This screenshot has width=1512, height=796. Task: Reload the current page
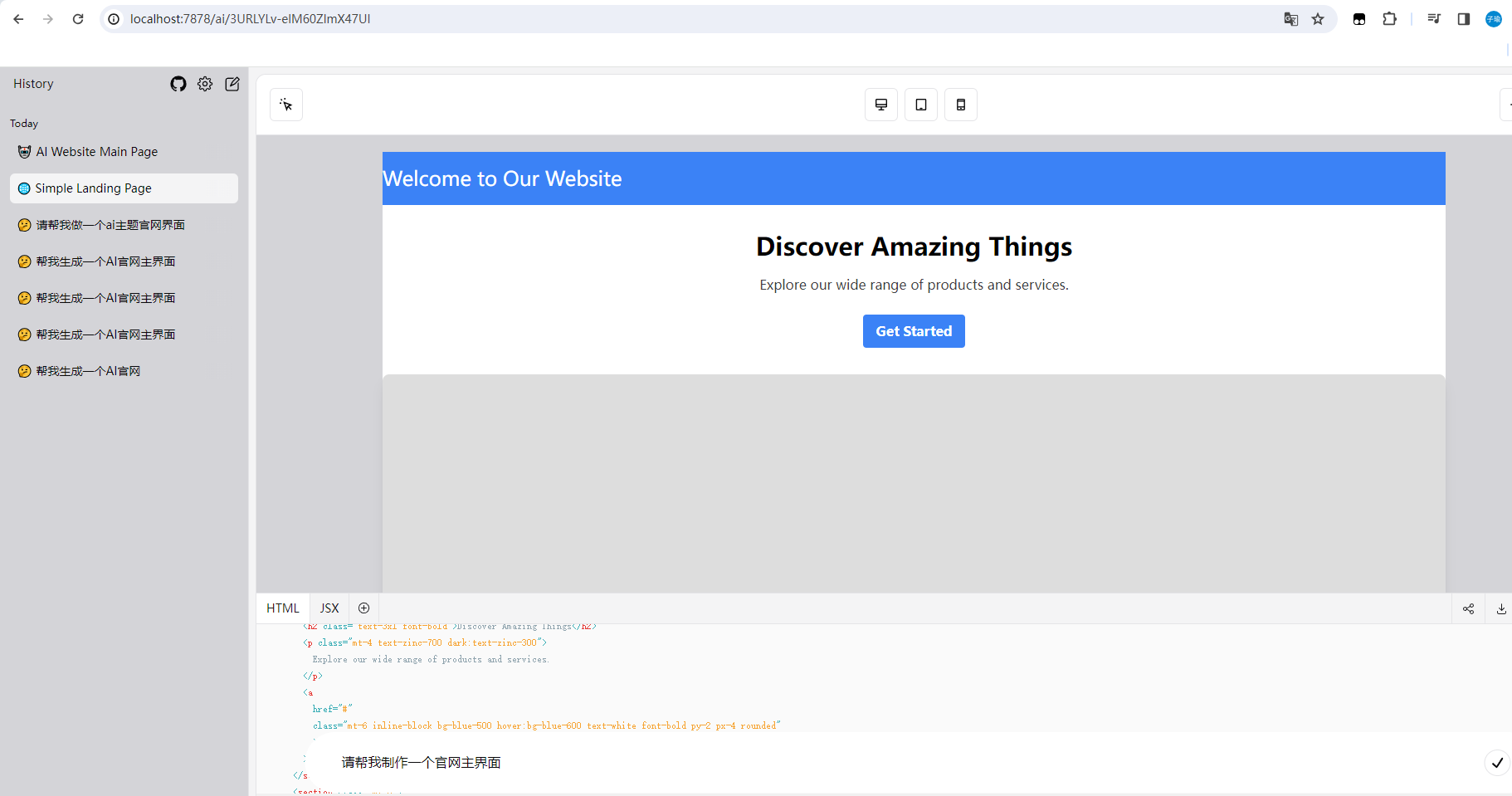pos(78,19)
